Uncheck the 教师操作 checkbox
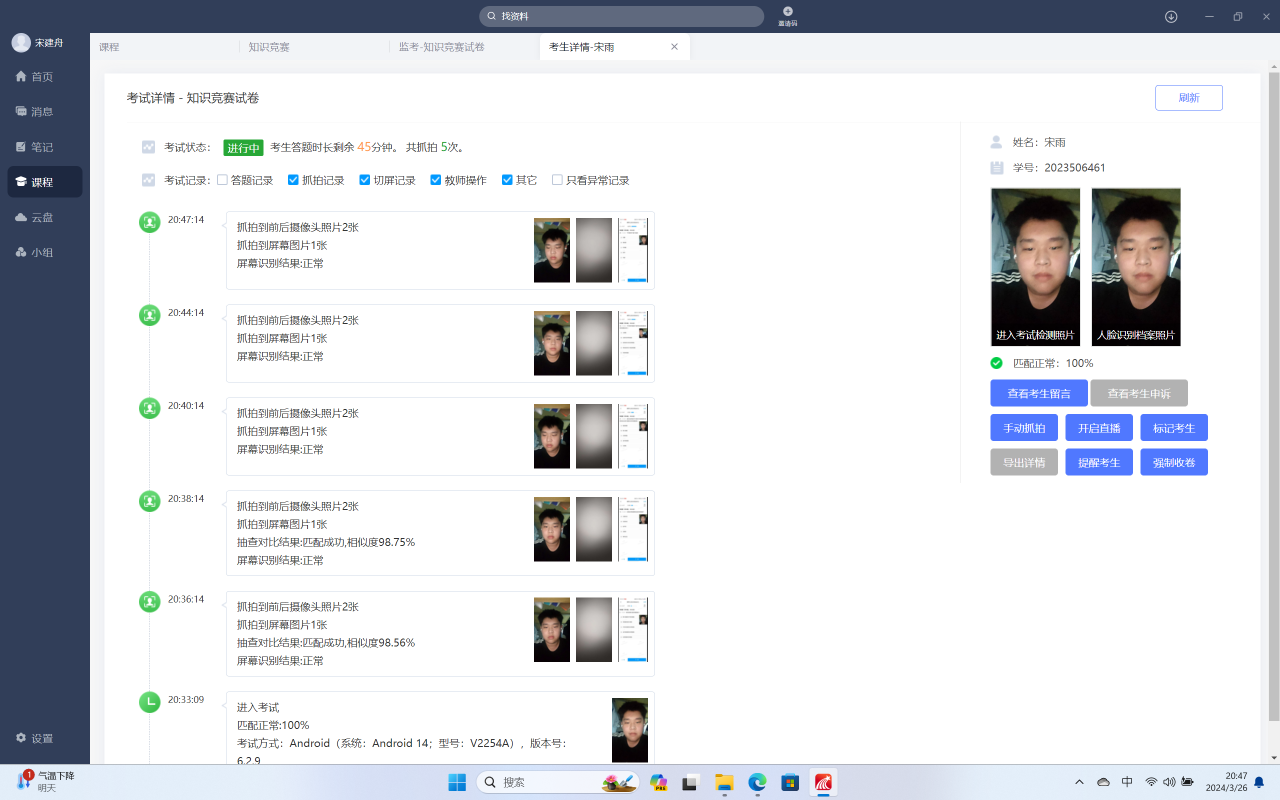 pos(436,180)
